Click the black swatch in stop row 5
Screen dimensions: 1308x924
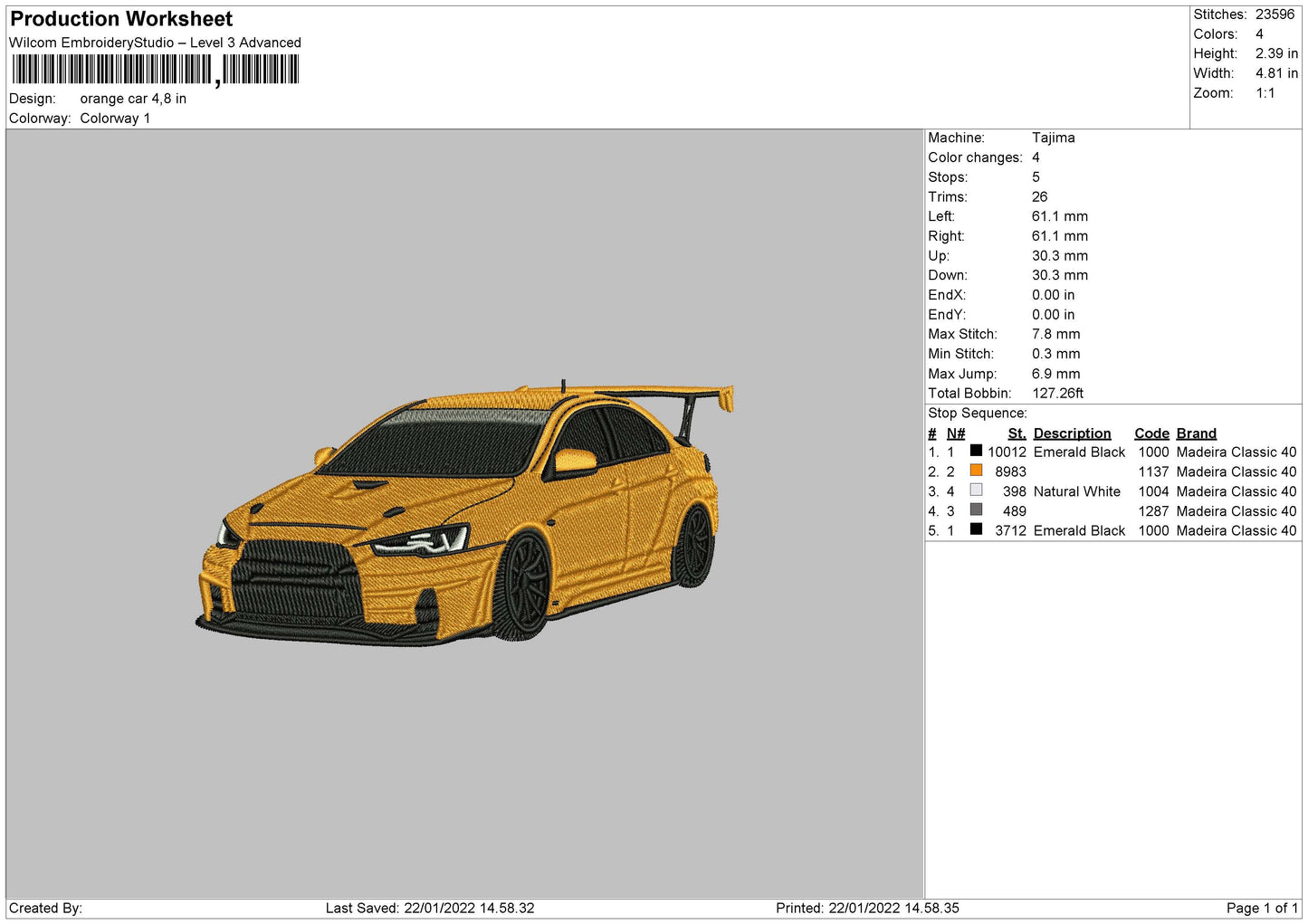pyautogui.click(x=976, y=529)
